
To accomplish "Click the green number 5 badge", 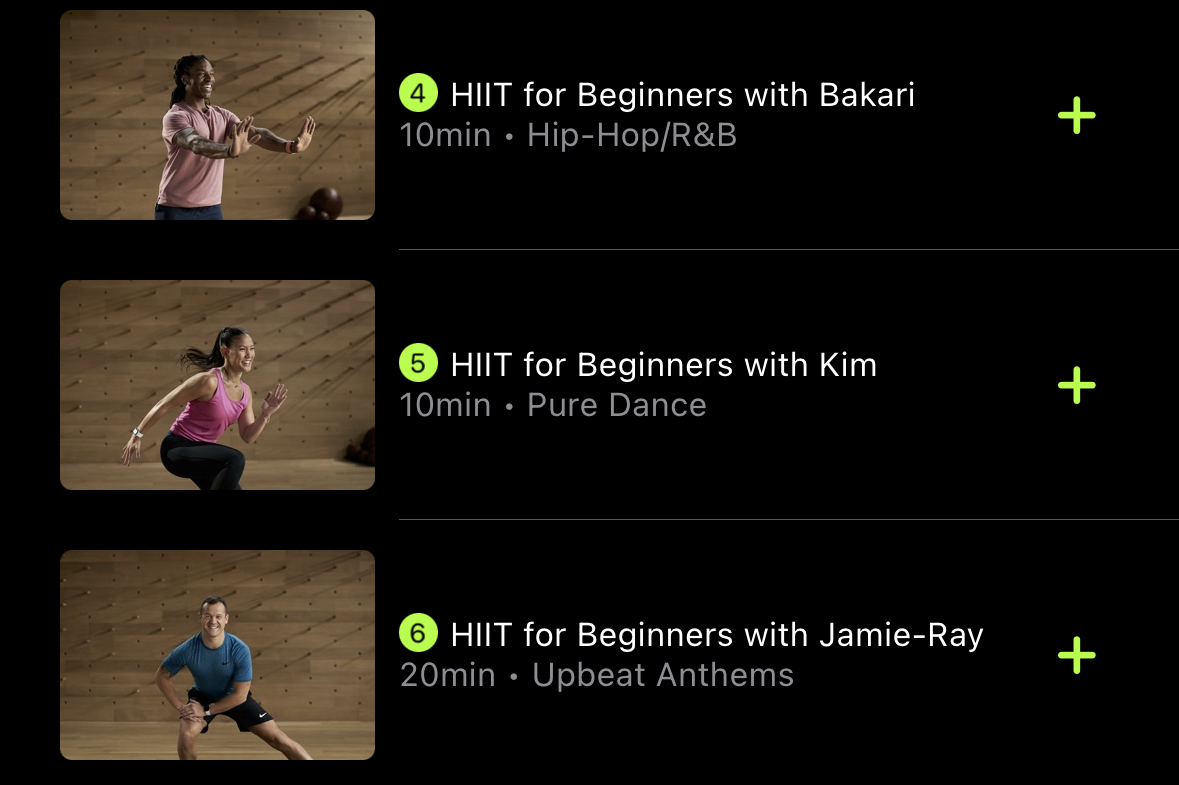I will coord(418,363).
